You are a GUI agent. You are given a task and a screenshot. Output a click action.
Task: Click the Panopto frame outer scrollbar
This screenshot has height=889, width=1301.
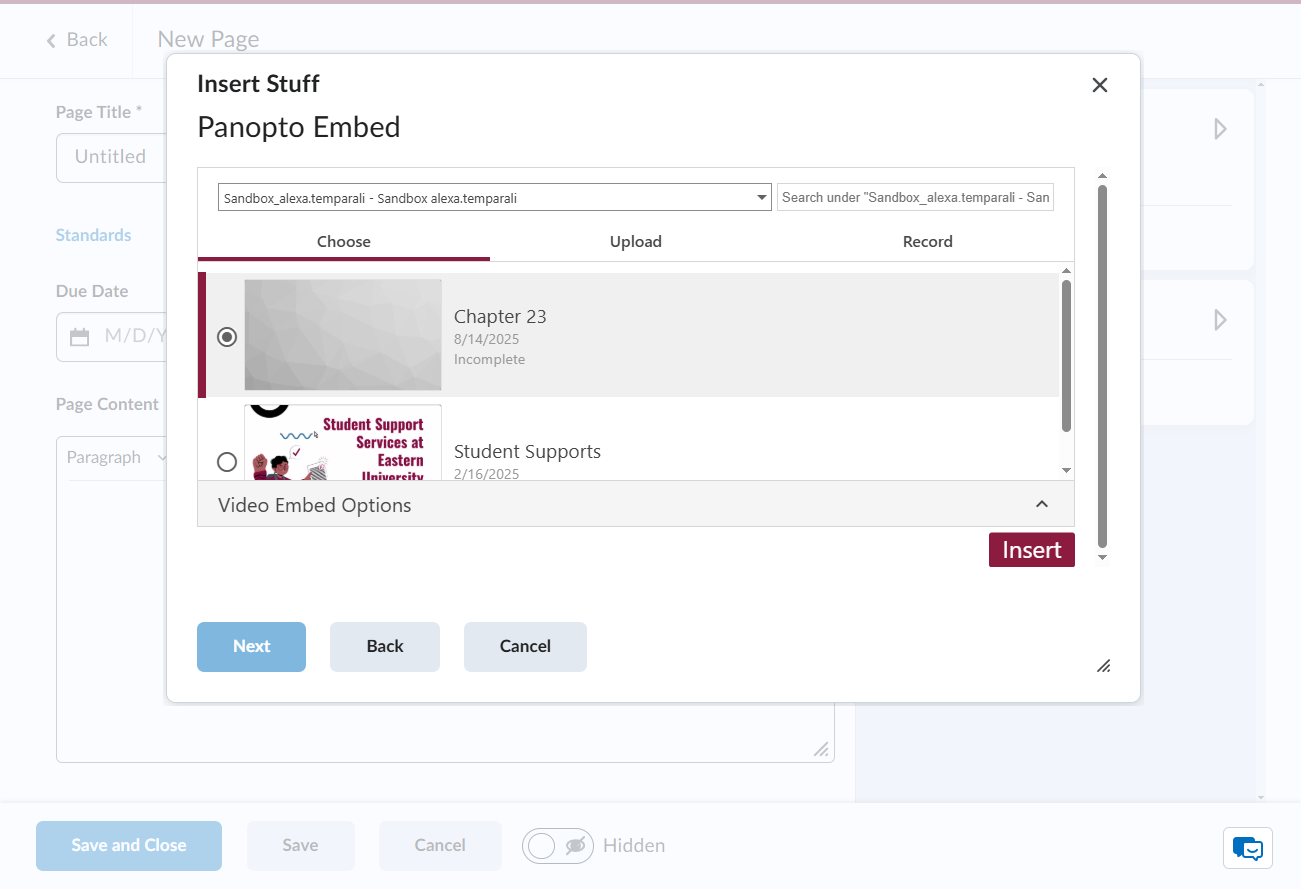[1102, 365]
